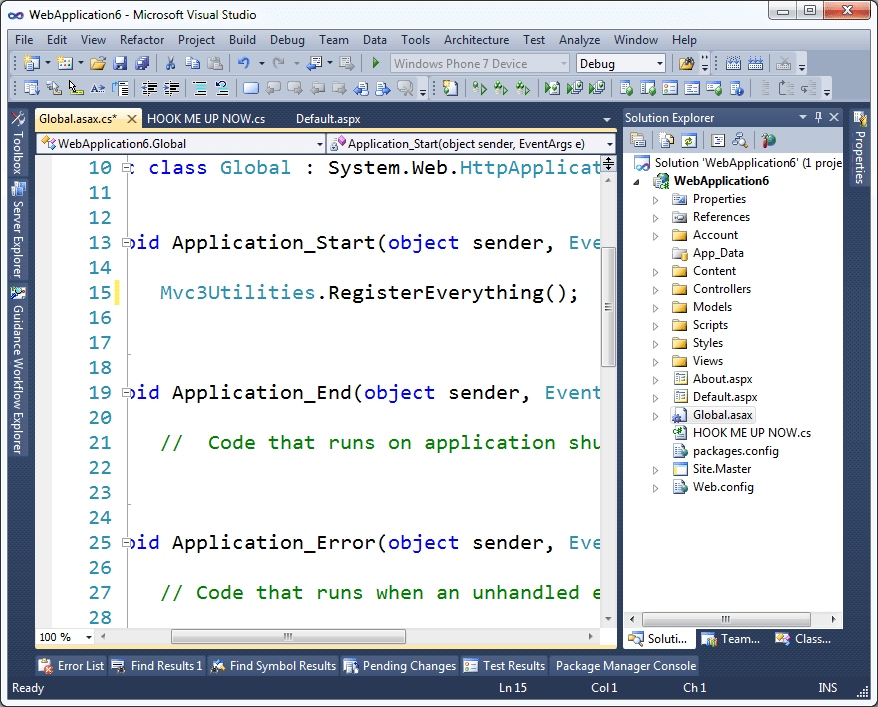Increase line indent from the text editor toolbar
878x707 pixels.
pyautogui.click(x=172, y=88)
